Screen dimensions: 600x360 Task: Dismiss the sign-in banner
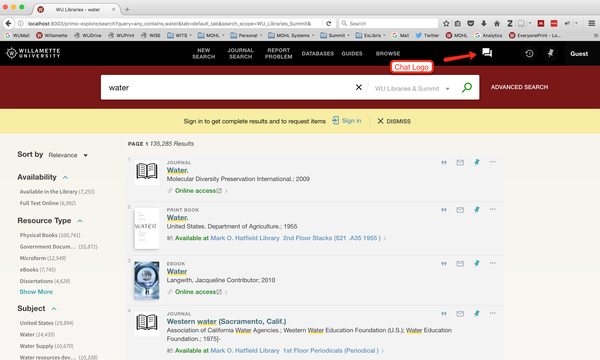coord(394,121)
